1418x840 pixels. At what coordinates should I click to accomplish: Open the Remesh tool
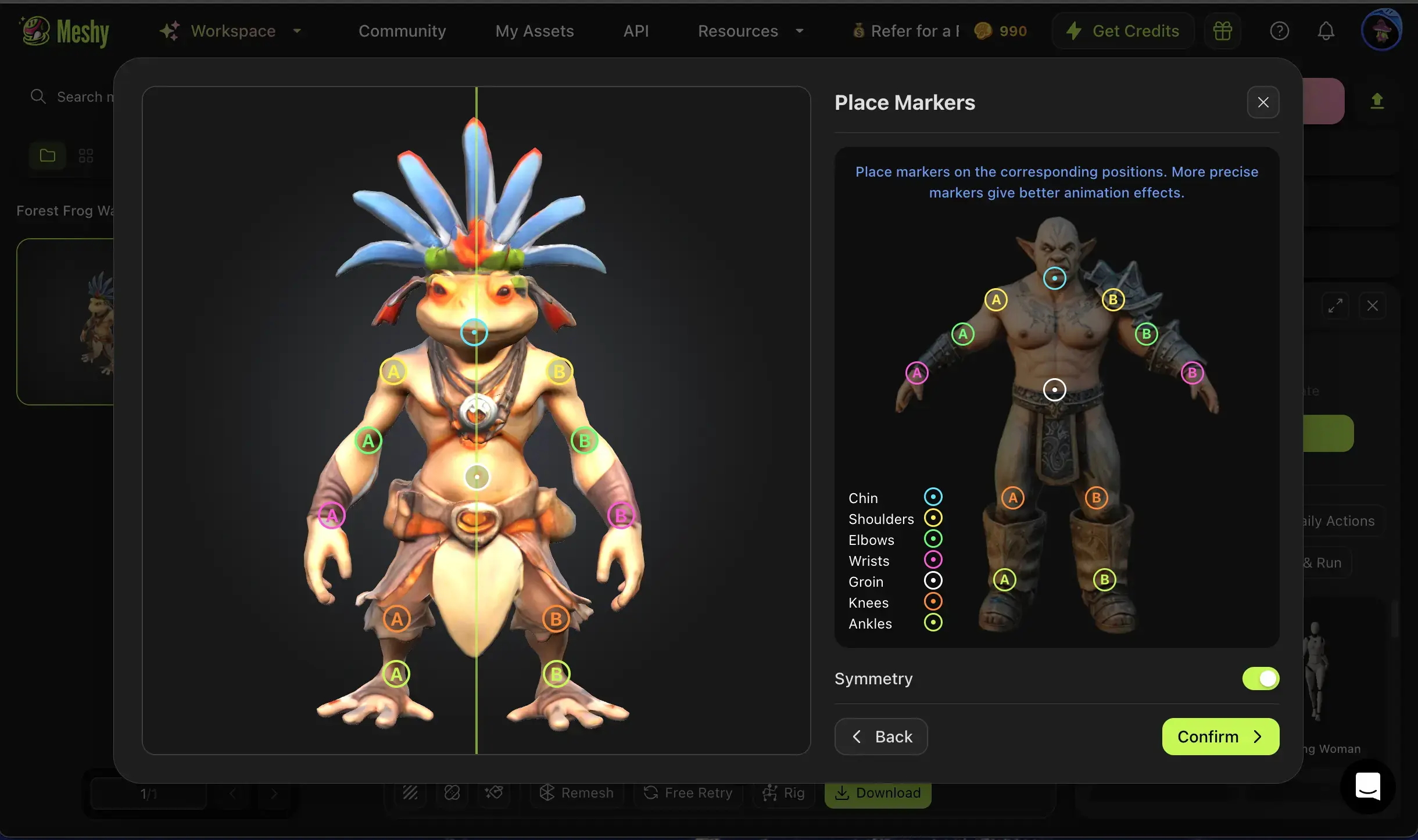576,792
